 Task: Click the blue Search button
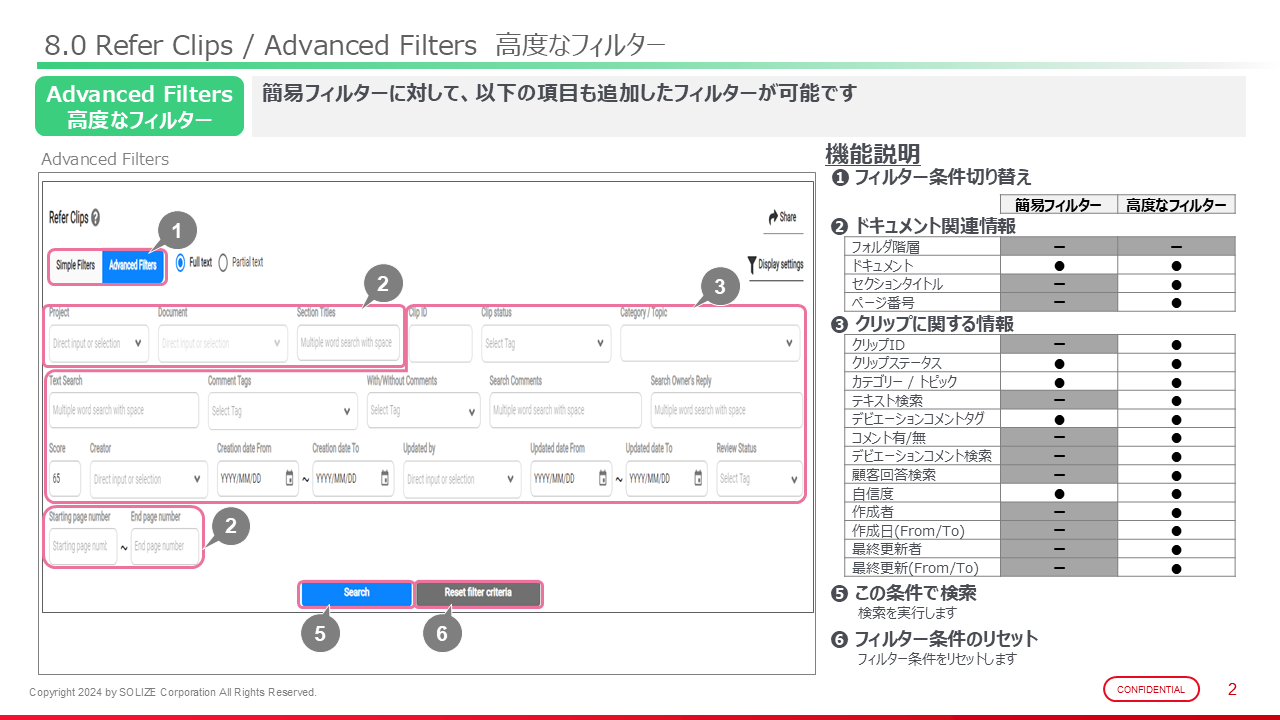(x=356, y=593)
